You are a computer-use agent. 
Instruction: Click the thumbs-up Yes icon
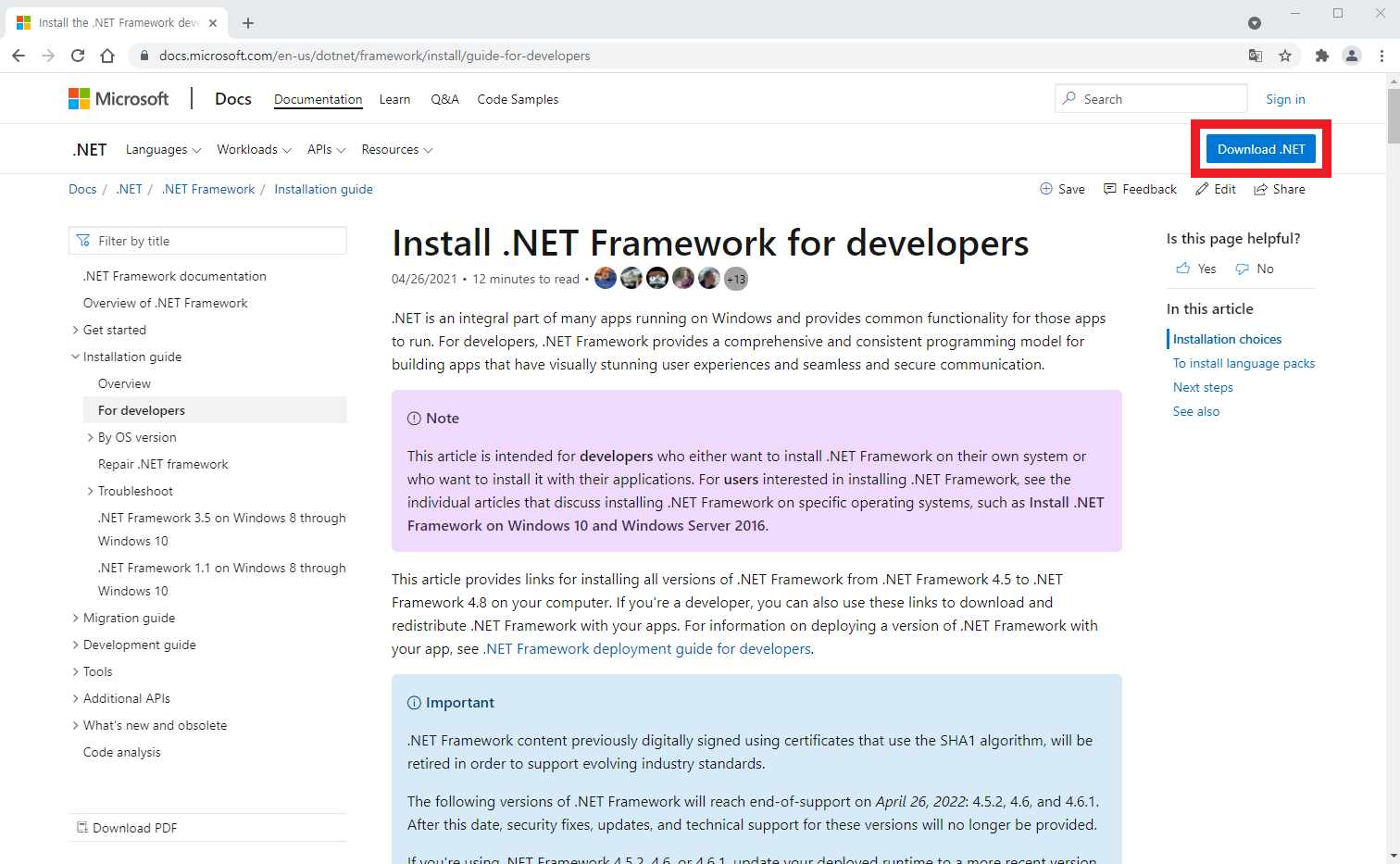coord(1182,269)
